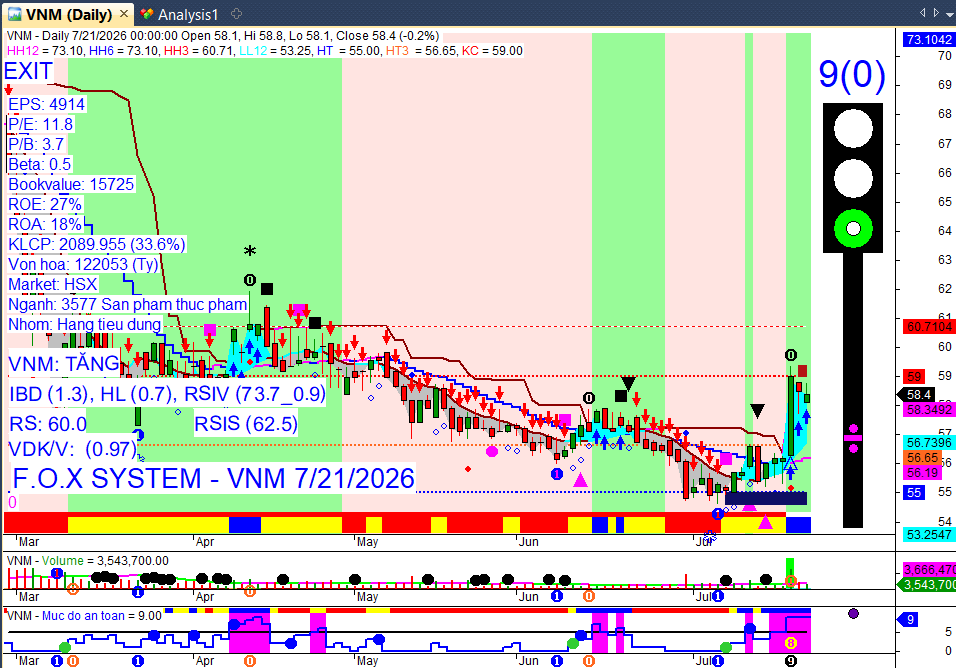Select the Beta: 0.5 line
The height and width of the screenshot is (668, 956).
coord(40,165)
